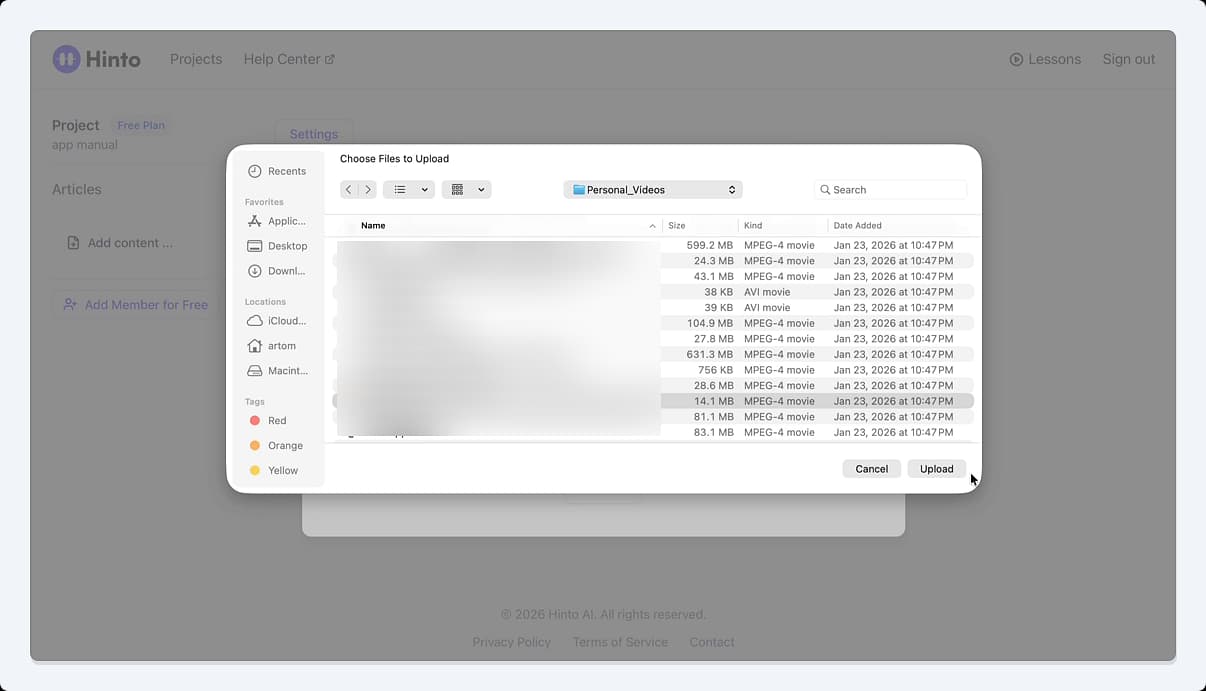Open Recents in the sidebar

coord(277,171)
